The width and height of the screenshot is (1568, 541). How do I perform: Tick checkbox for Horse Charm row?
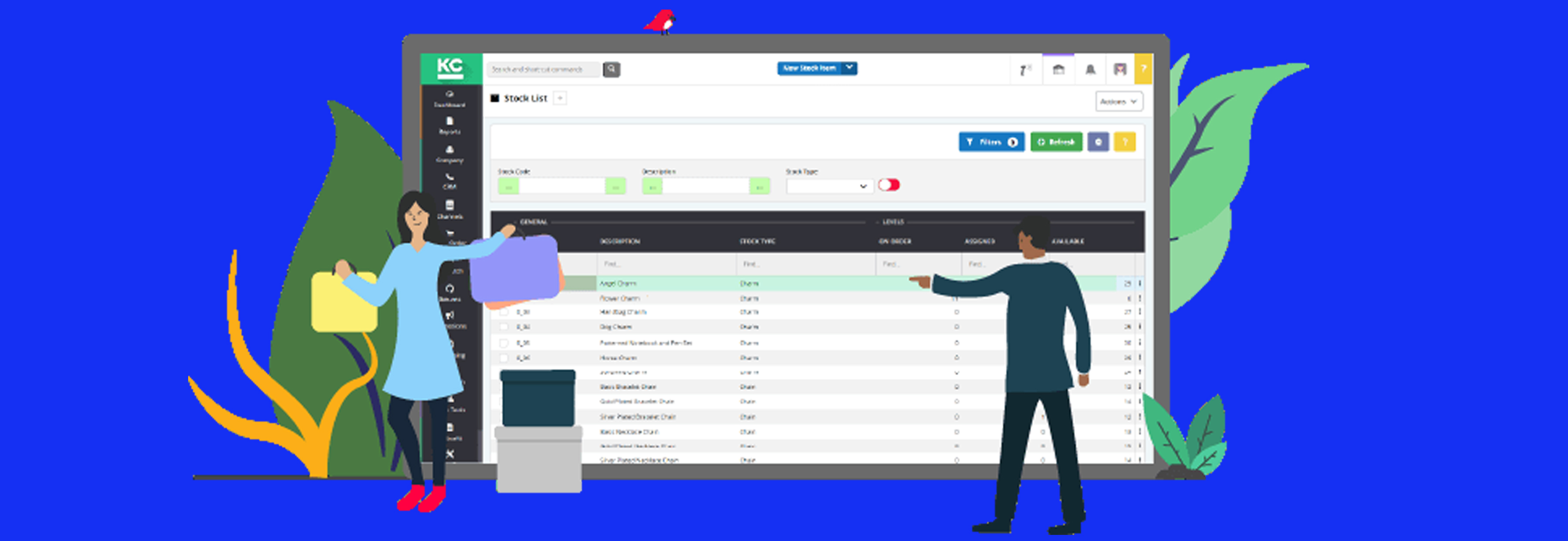pos(504,358)
